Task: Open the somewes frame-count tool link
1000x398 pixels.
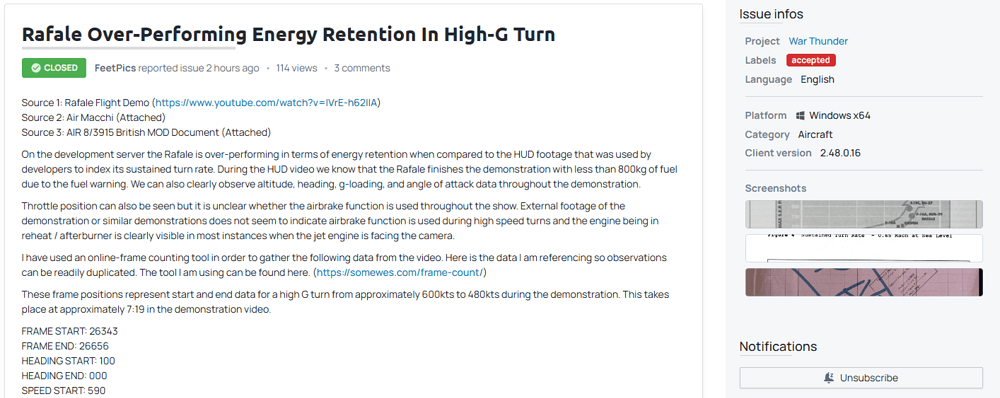Action: pos(401,273)
